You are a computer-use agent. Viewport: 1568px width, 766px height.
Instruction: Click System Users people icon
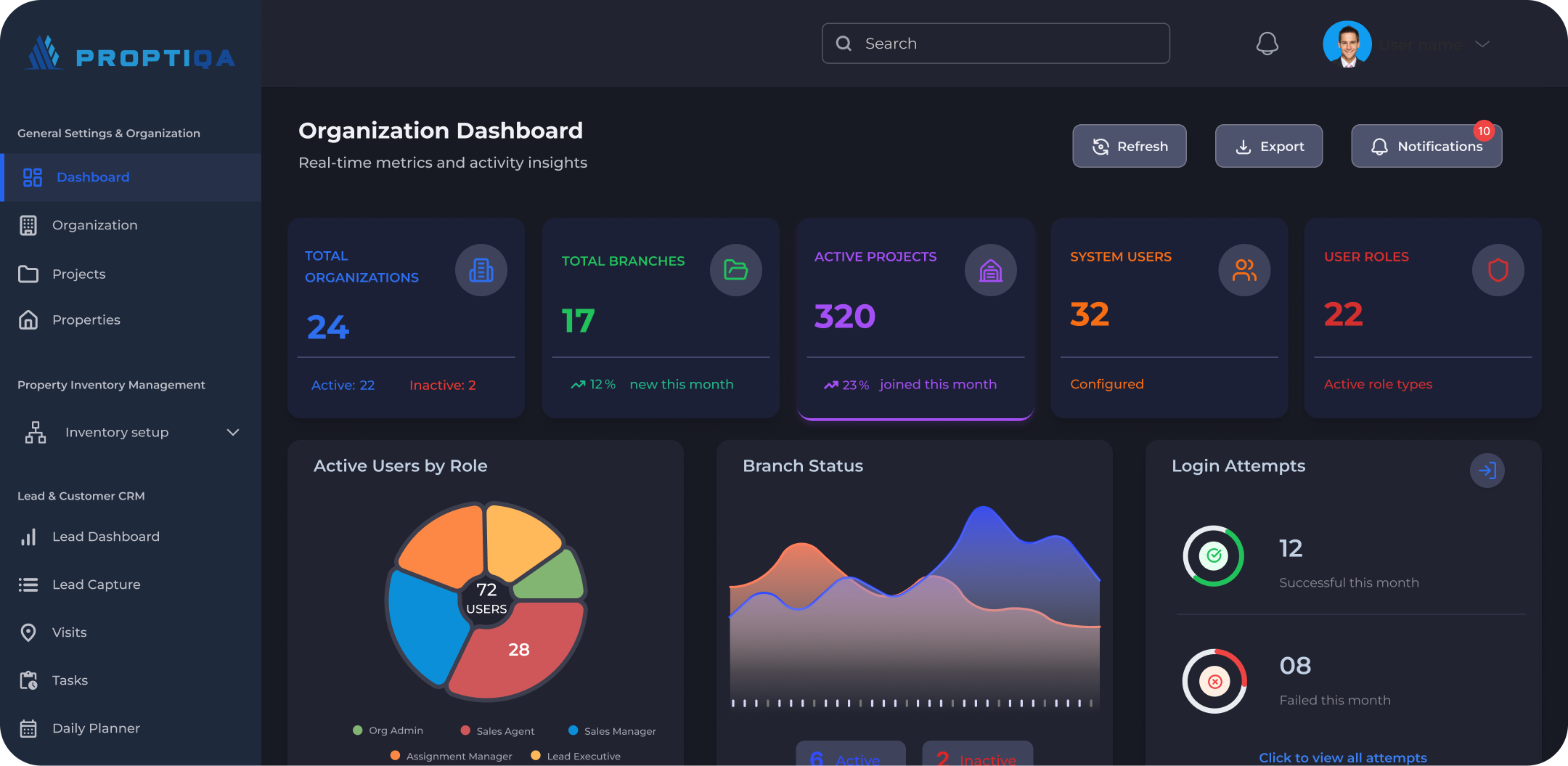click(x=1245, y=270)
